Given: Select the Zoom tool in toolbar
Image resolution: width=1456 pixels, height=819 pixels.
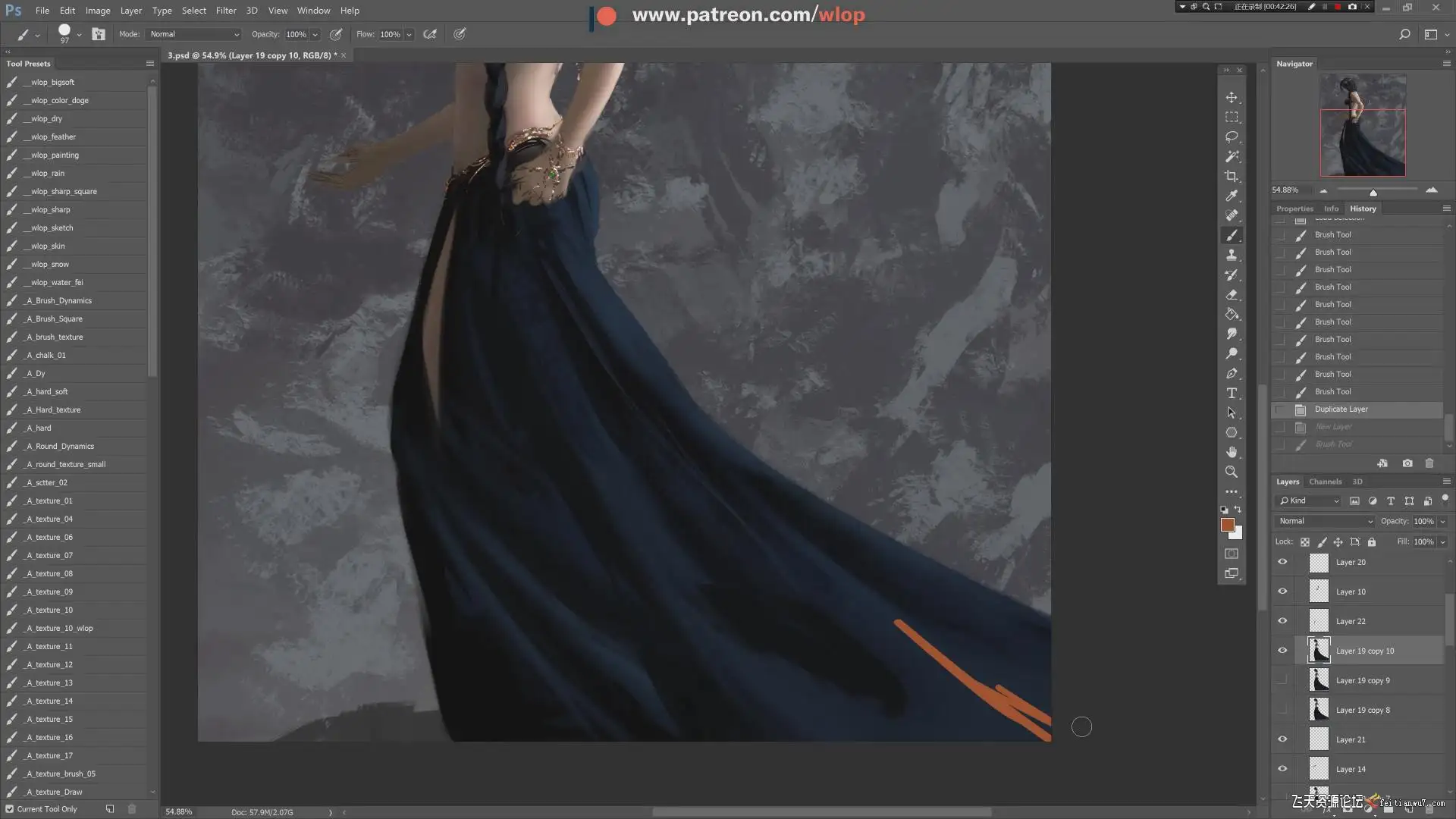Looking at the screenshot, I should 1232,472.
